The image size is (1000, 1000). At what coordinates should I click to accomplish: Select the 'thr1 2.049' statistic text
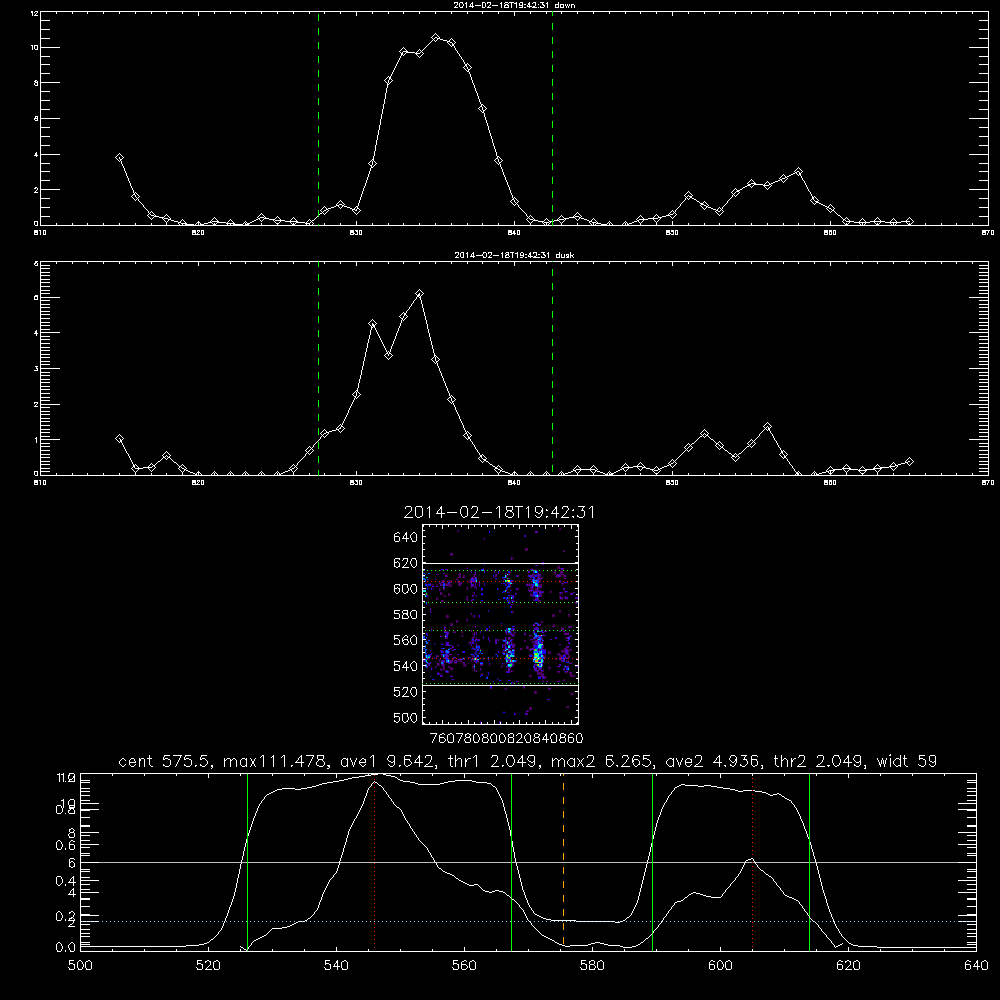494,761
